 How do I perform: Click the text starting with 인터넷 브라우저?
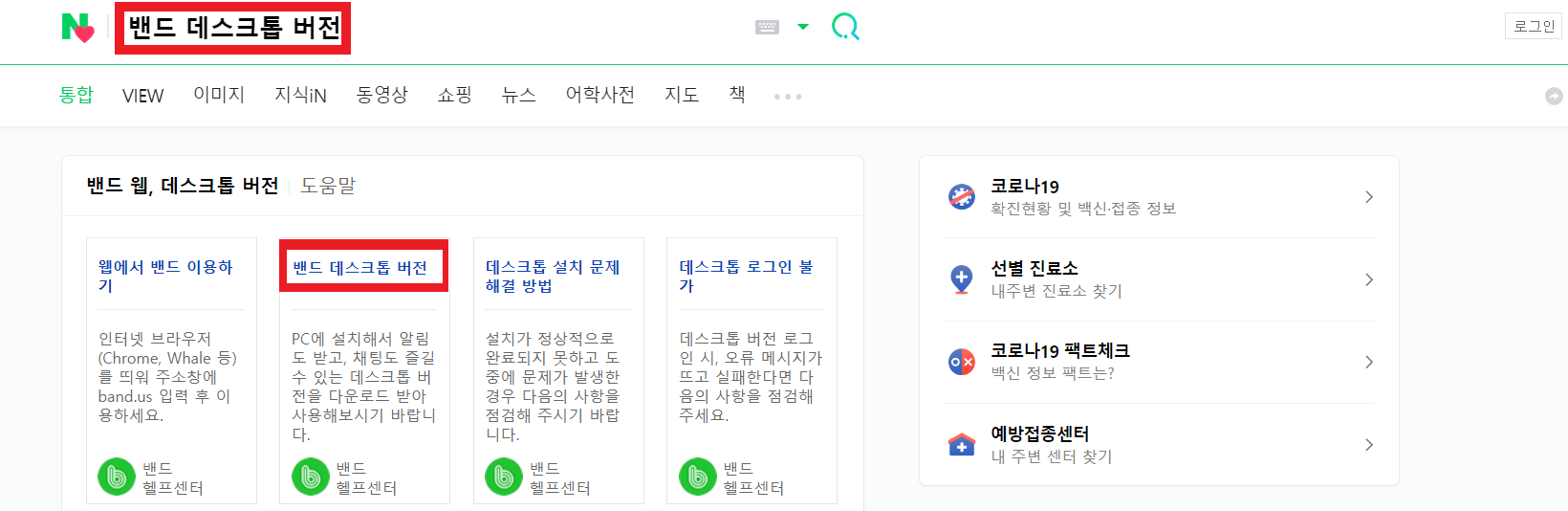click(x=167, y=377)
